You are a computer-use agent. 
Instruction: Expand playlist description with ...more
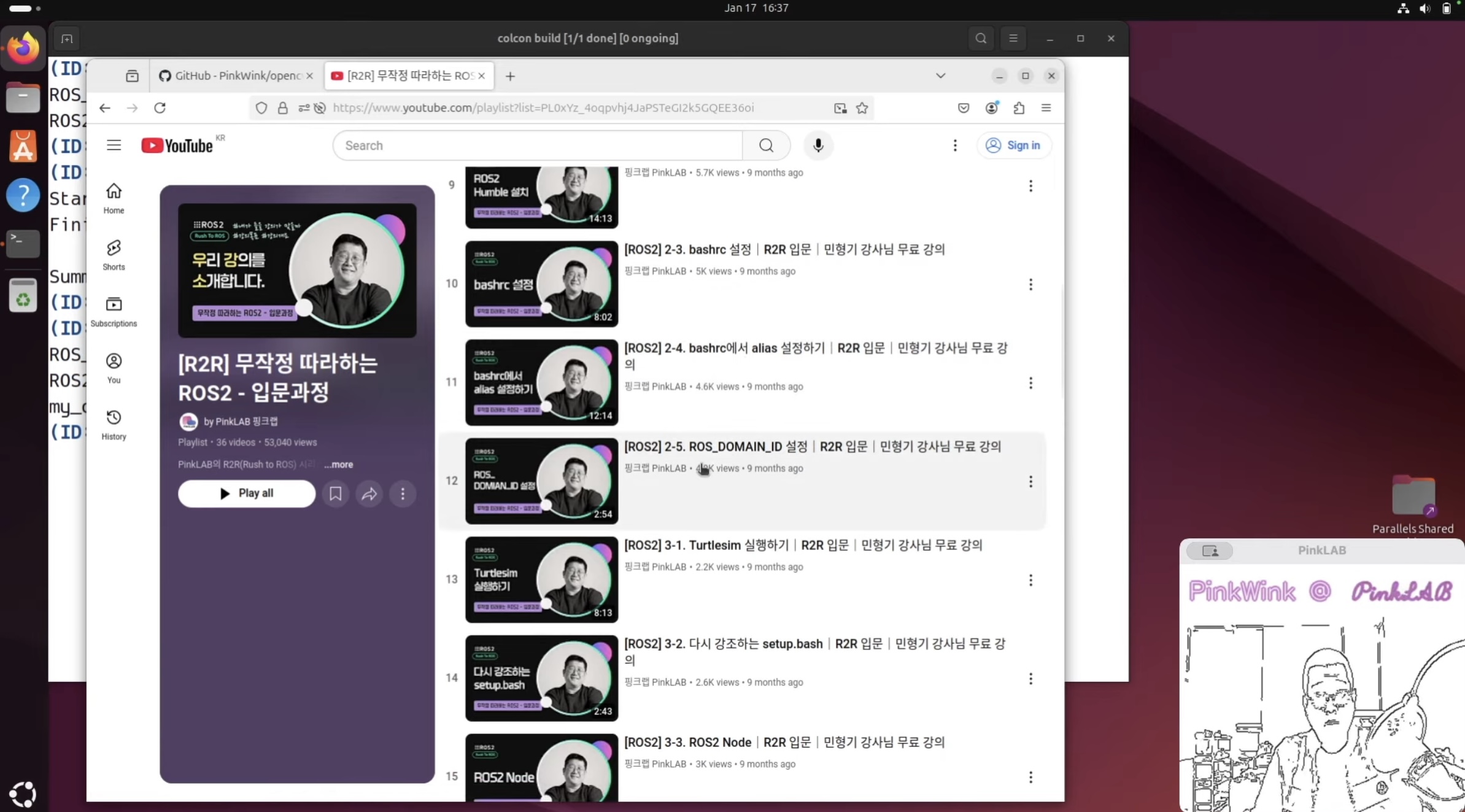[339, 465]
